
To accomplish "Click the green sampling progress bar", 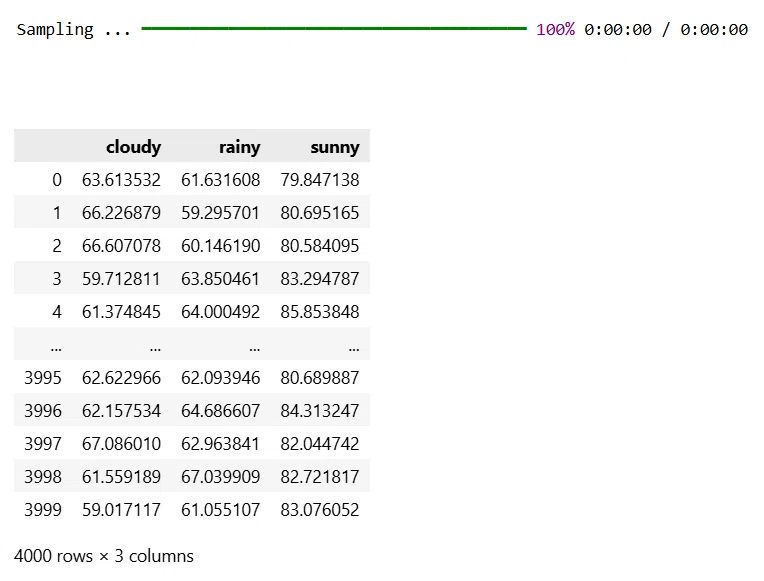I will coord(334,29).
